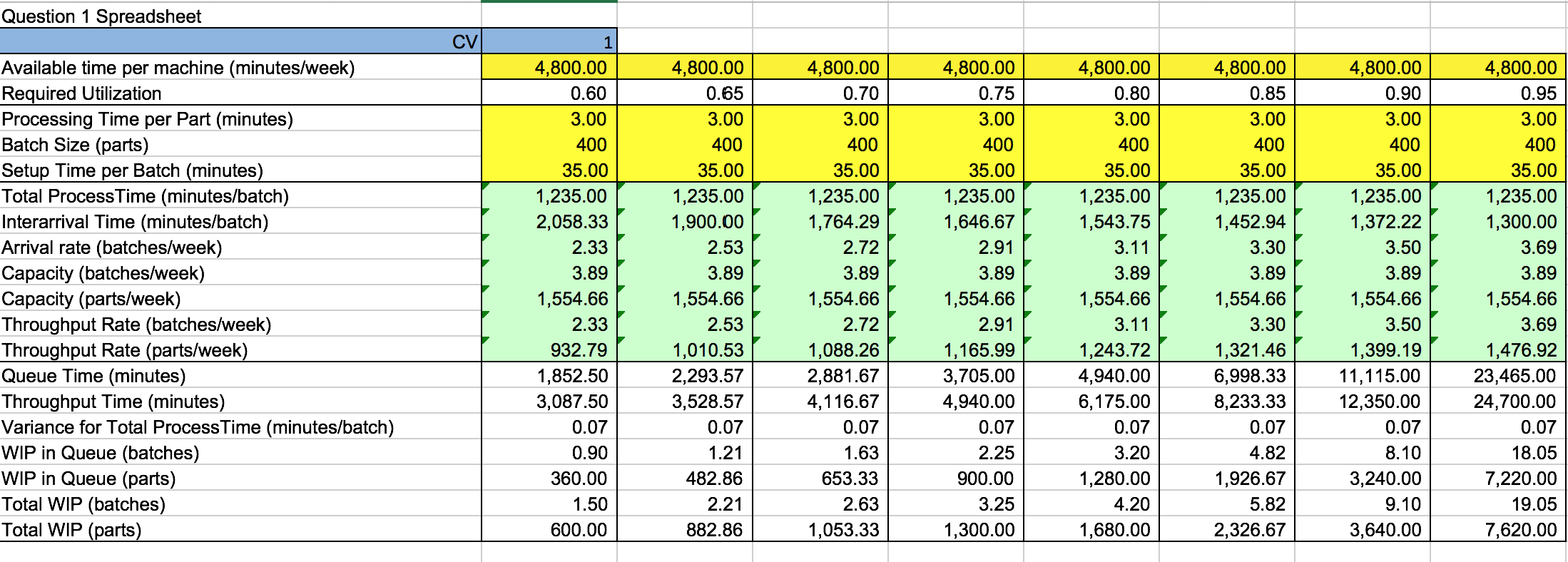Select the 'Capacity (parts/week)' label
Image resolution: width=1568 pixels, height=562 pixels.
91,299
